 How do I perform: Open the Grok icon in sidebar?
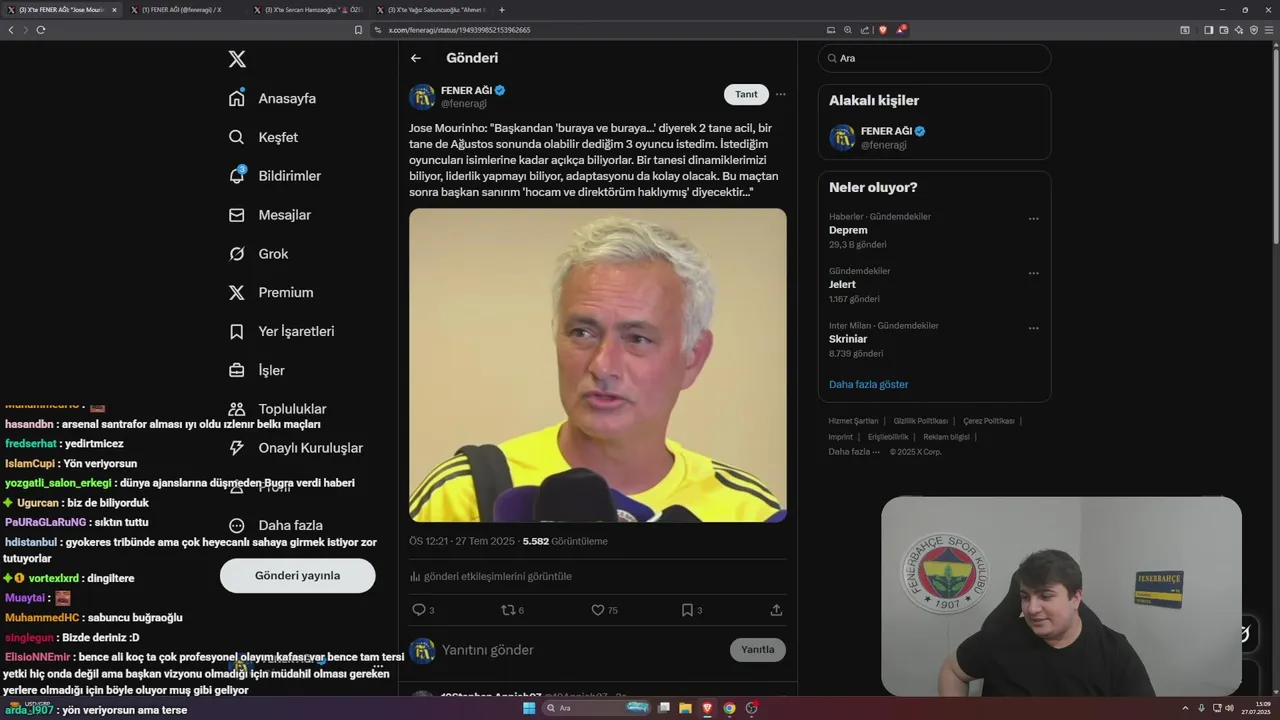point(237,254)
